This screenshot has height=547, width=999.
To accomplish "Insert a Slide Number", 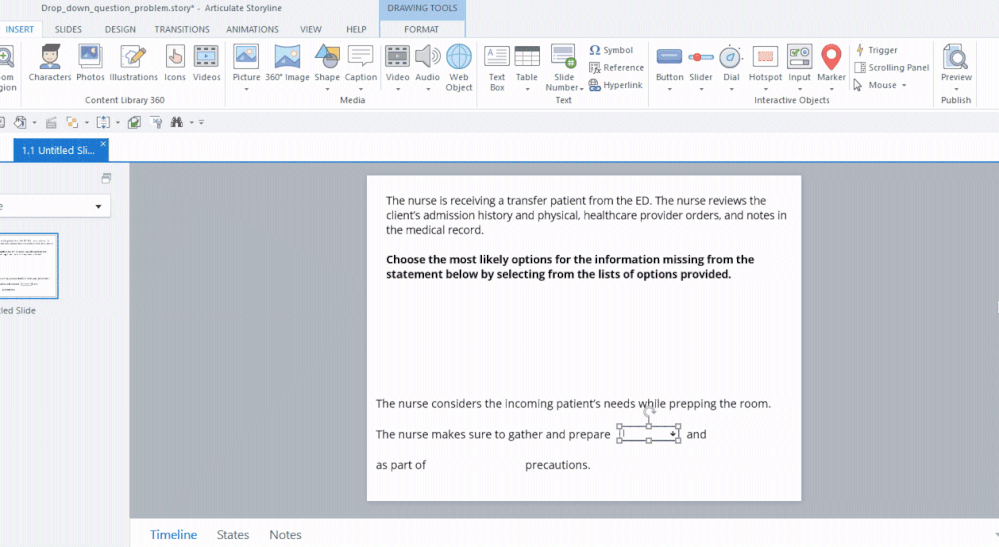I will coord(564,67).
